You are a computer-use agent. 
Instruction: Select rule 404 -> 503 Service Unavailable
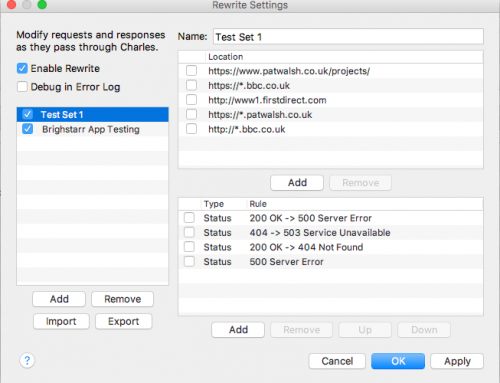click(331, 233)
